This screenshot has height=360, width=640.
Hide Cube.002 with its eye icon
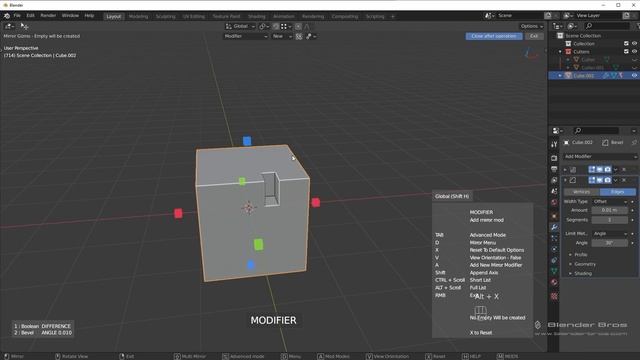tap(635, 76)
